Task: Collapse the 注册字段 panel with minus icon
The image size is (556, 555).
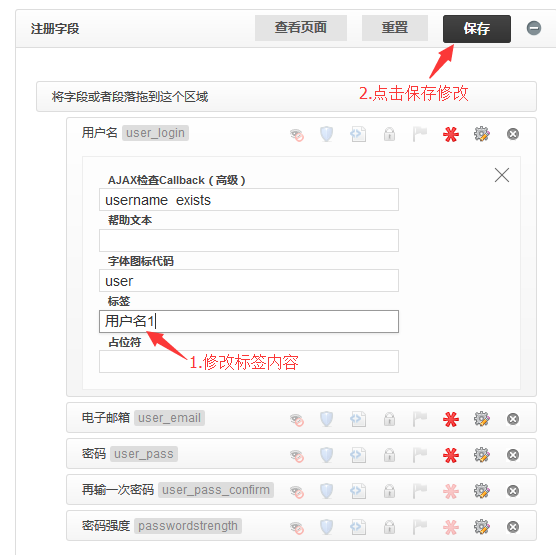Action: (x=534, y=28)
